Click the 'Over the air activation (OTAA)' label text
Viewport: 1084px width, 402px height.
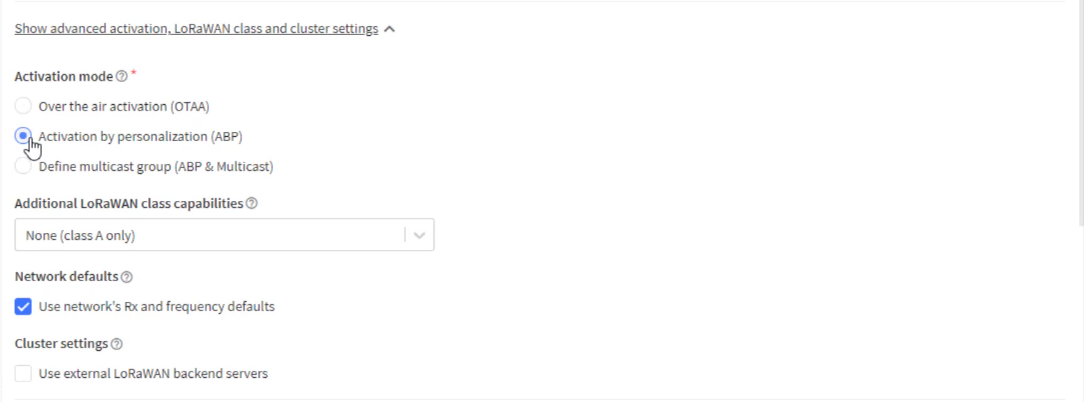tap(124, 107)
